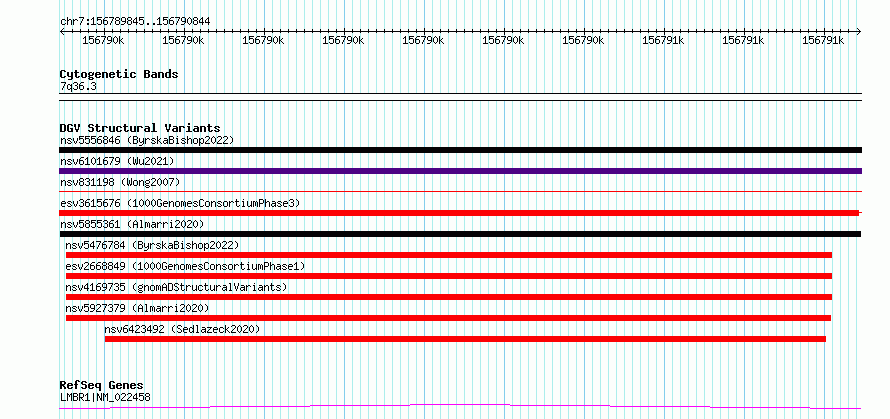Click the nsv5476784 (ByrskaBishop2022) label
890x419 pixels.
[152, 245]
